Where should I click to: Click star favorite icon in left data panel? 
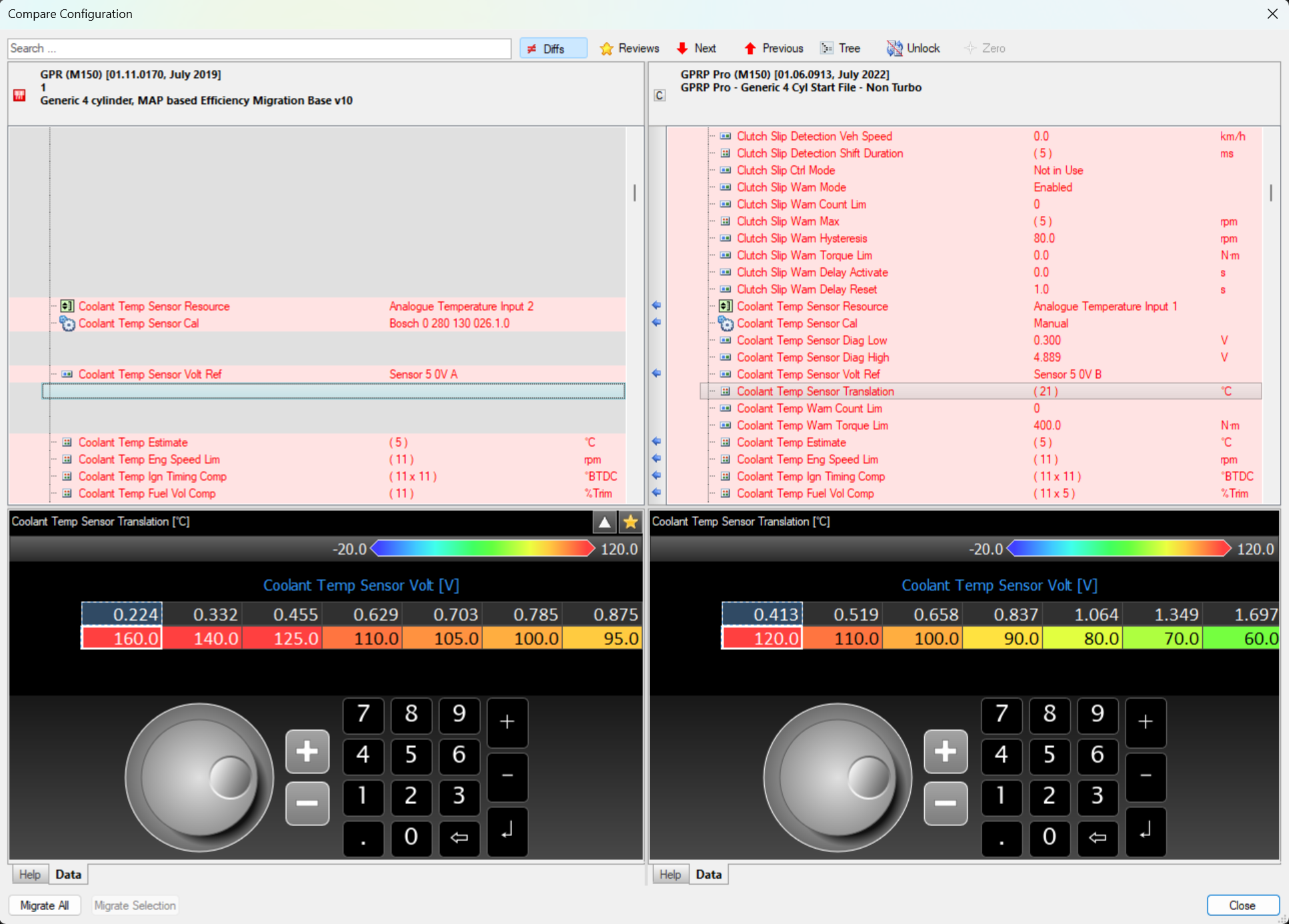point(630,522)
